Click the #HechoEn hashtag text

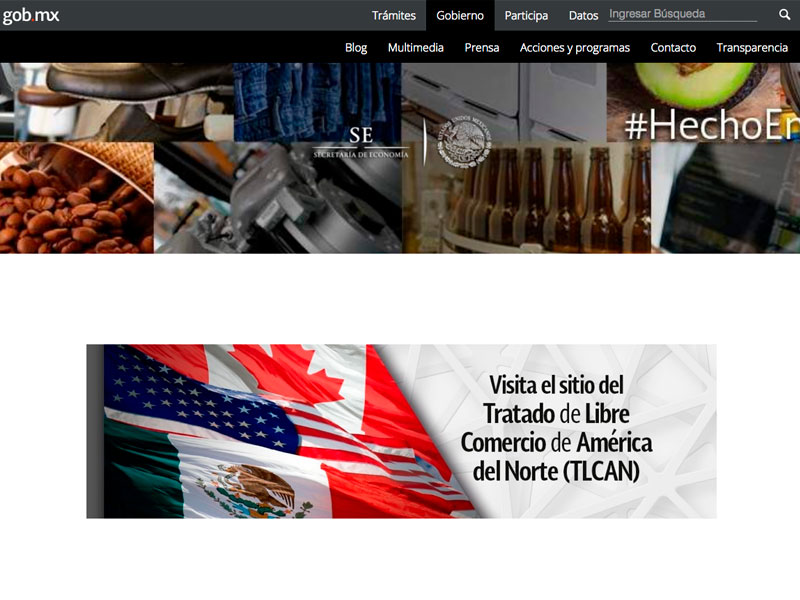coord(712,126)
